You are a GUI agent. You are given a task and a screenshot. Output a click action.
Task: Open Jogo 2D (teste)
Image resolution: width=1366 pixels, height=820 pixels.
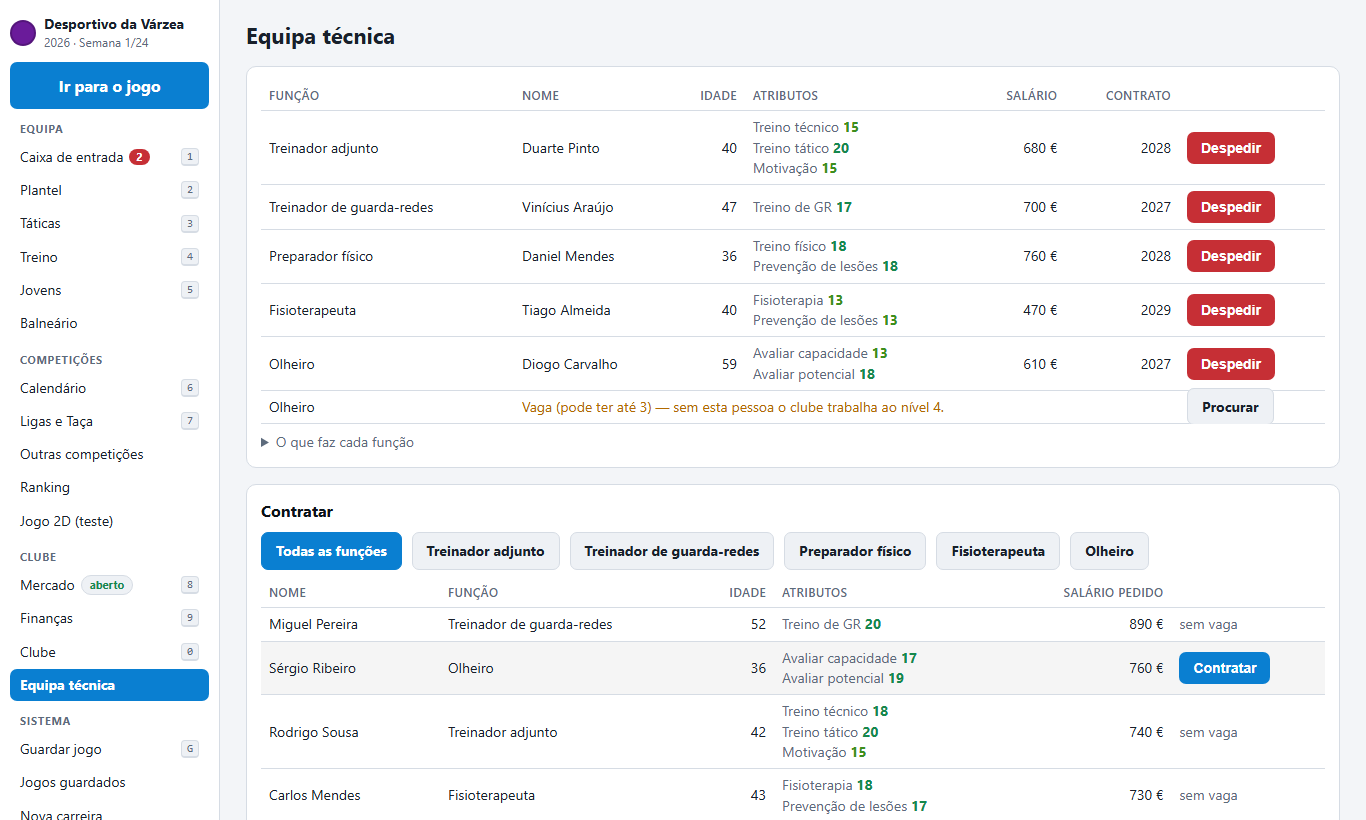pos(109,521)
